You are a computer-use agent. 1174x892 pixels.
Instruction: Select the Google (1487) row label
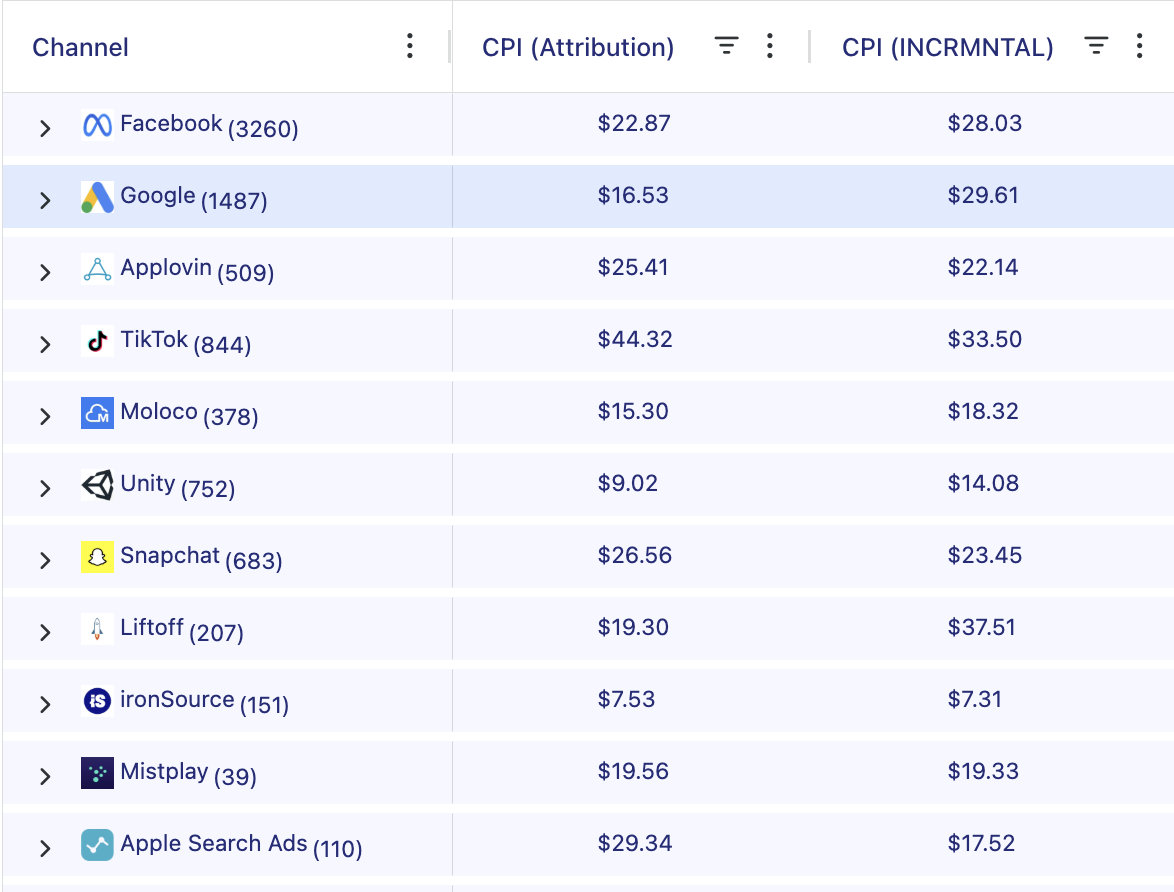[x=193, y=197]
